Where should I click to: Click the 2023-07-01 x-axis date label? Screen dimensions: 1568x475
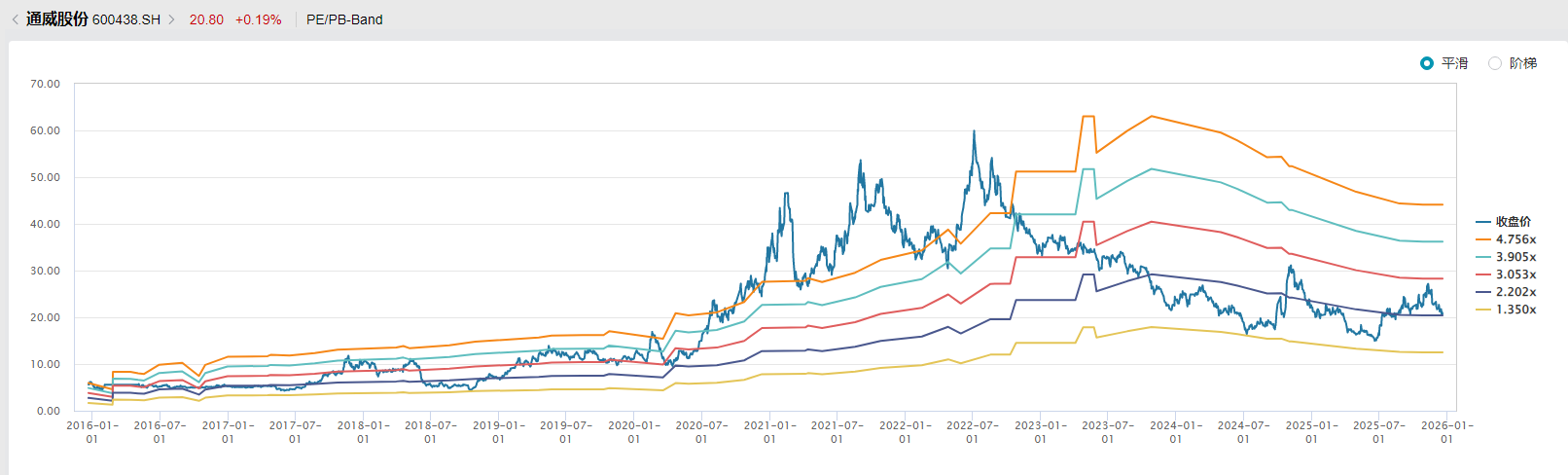click(1108, 431)
